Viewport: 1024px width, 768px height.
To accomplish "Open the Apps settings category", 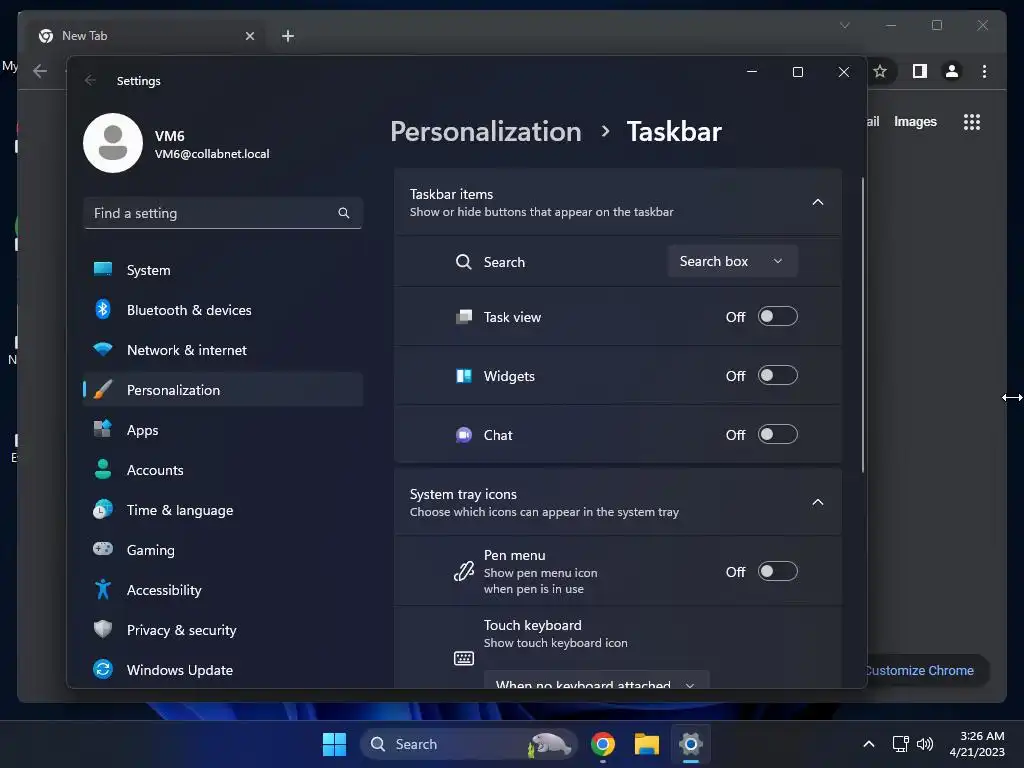I will pyautogui.click(x=222, y=430).
